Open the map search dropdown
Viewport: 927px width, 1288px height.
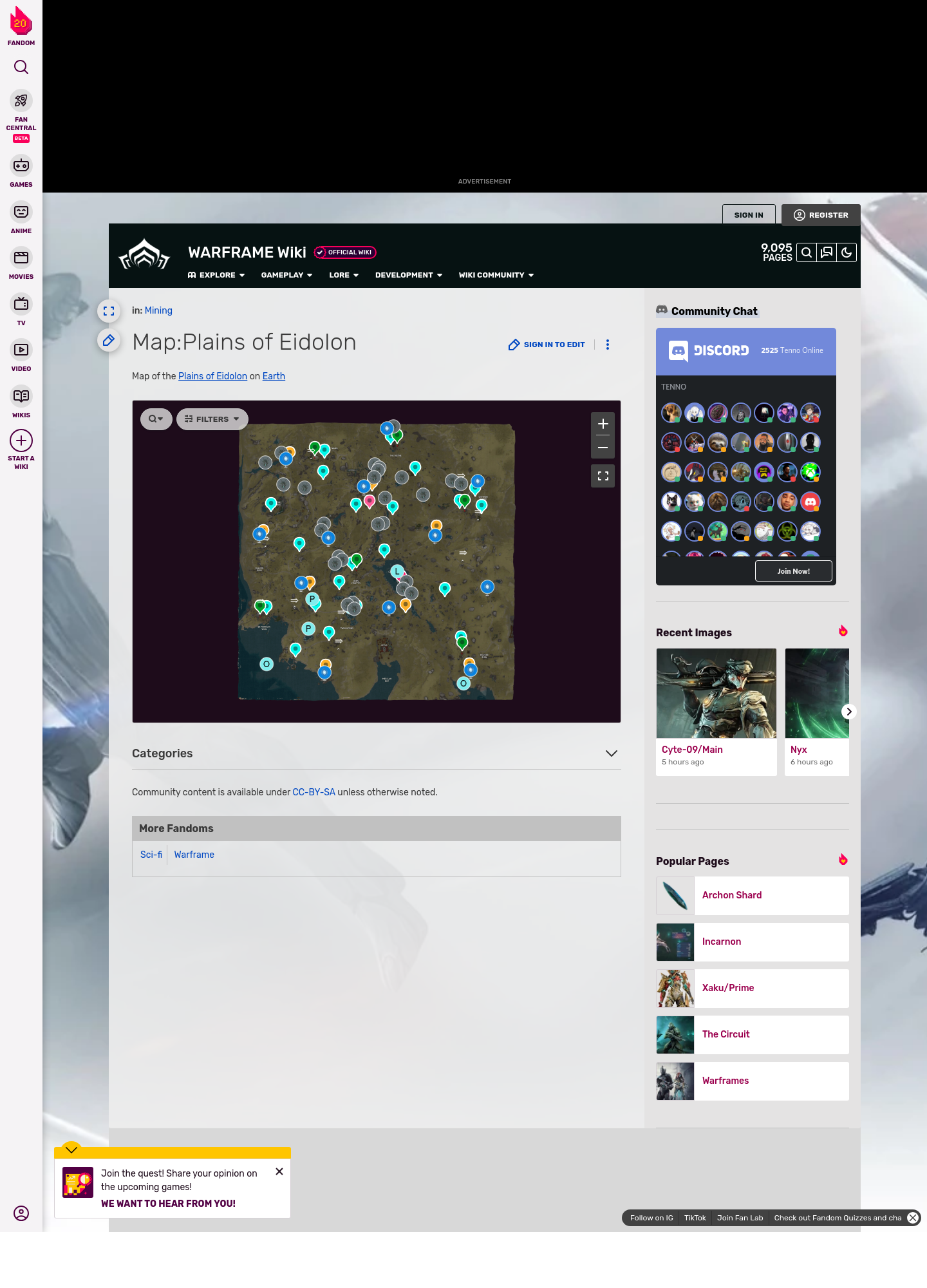pos(156,419)
